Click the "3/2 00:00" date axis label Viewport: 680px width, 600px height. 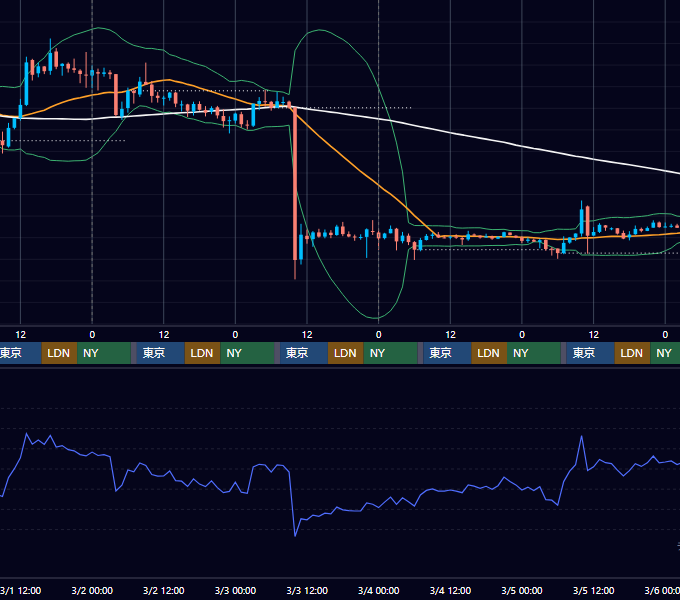click(x=92, y=590)
